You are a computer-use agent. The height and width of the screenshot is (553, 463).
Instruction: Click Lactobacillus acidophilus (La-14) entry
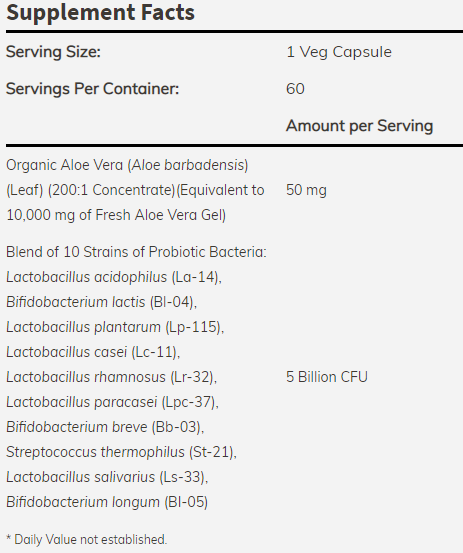(114, 277)
